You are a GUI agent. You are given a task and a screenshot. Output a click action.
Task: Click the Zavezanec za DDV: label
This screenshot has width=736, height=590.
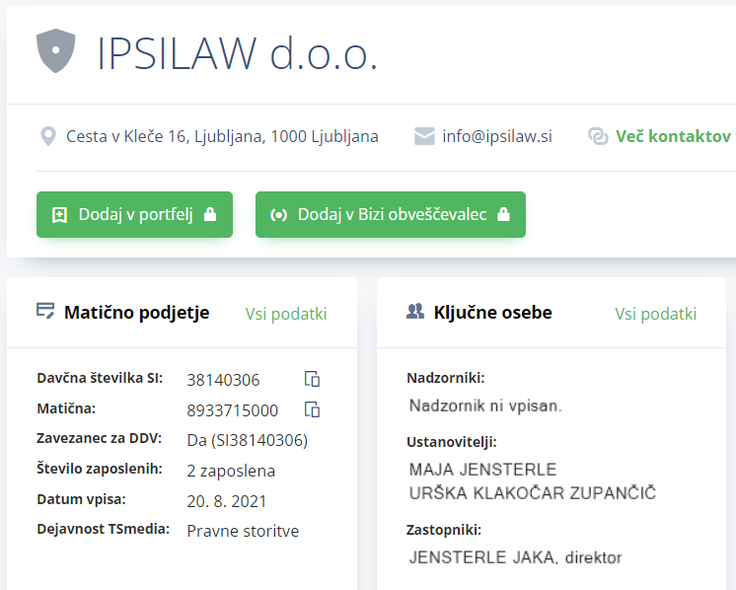(x=99, y=438)
